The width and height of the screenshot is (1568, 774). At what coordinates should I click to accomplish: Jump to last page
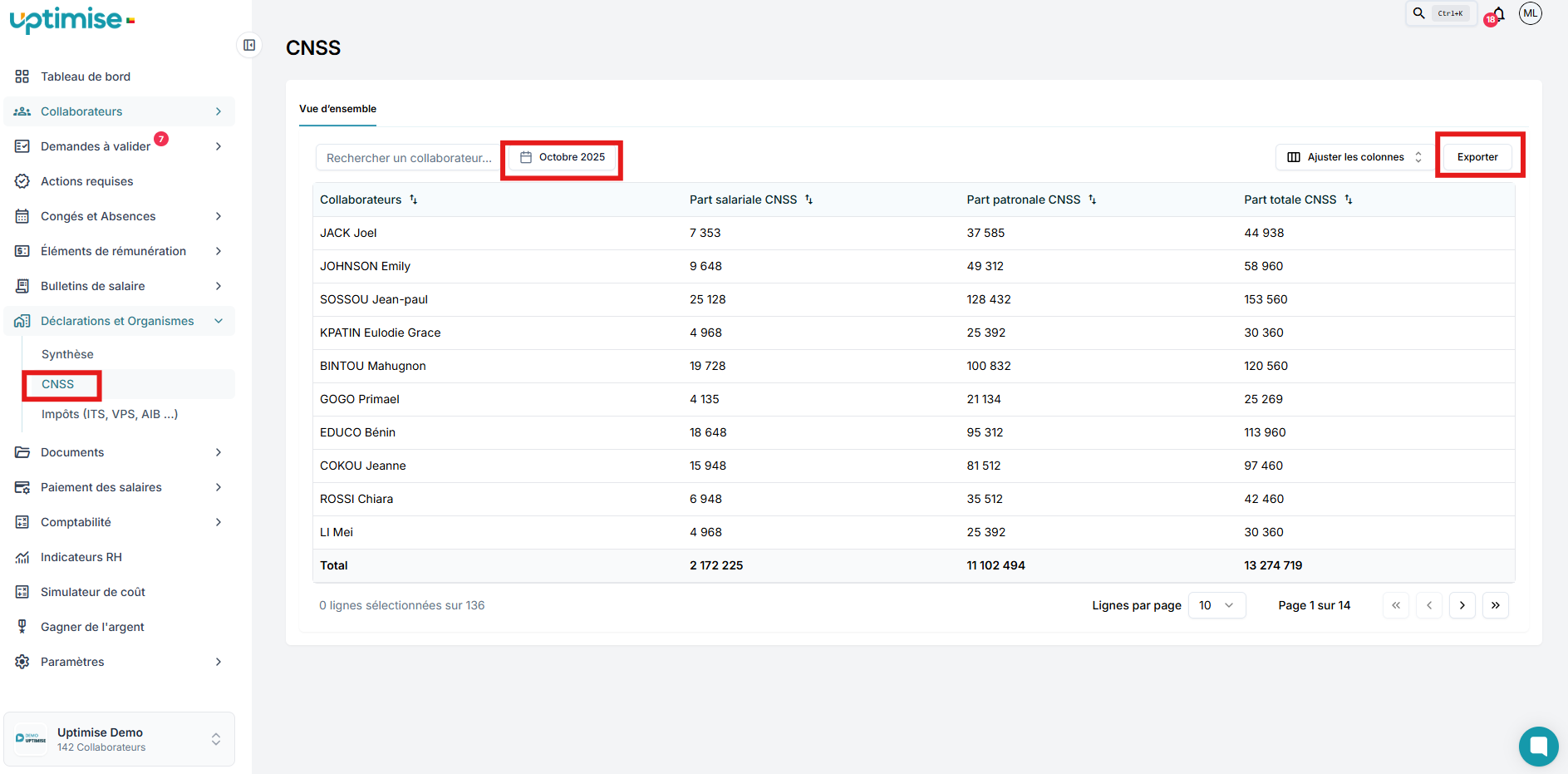click(1496, 605)
